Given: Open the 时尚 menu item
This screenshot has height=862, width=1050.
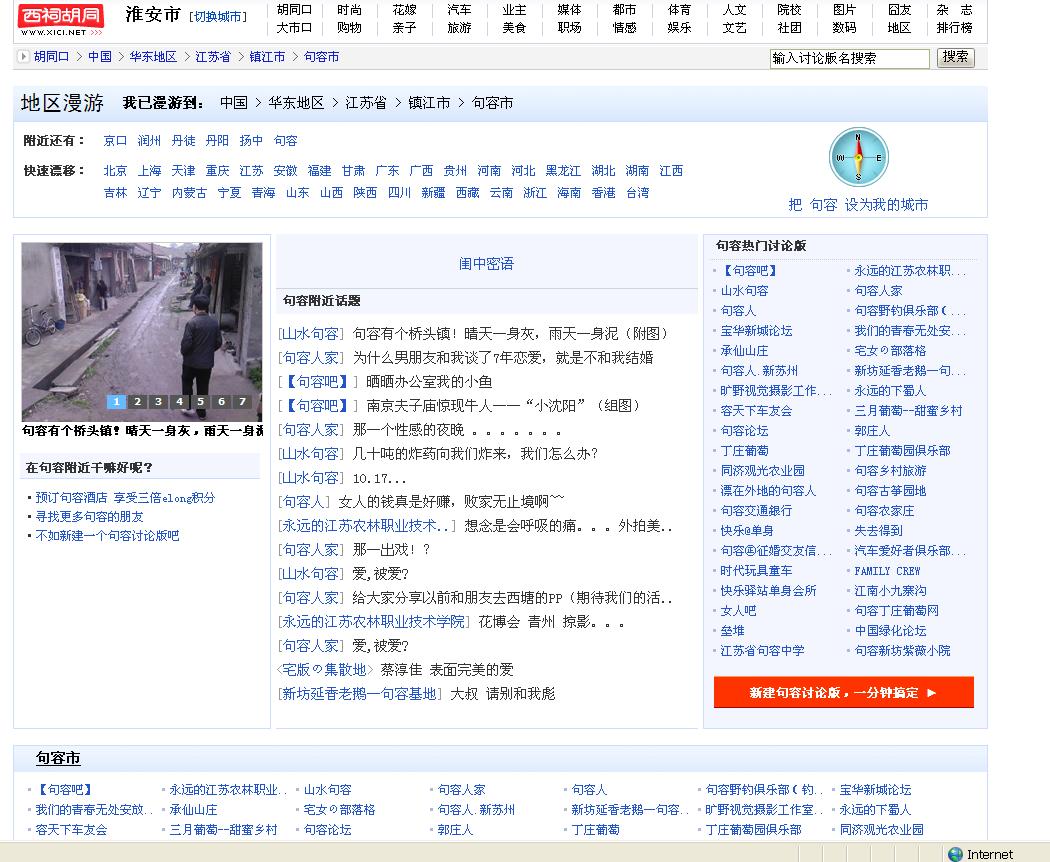Looking at the screenshot, I should coord(349,10).
